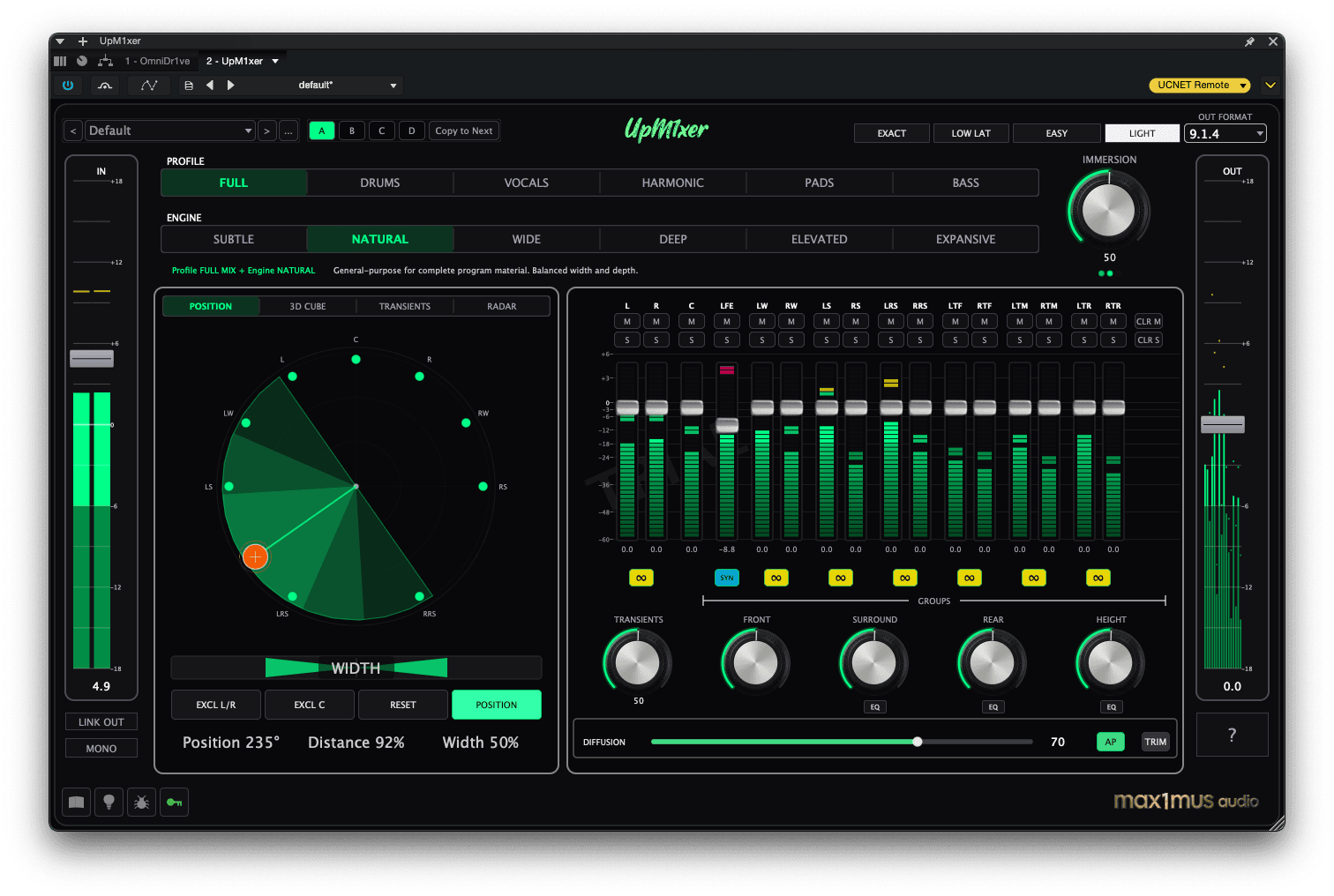Open the automation curve icon
The height and width of the screenshot is (896, 1334).
pos(149,86)
